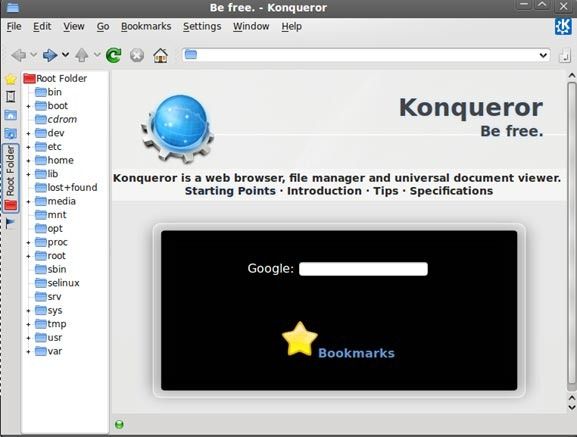
Task: Select the sbin folder
Action: [x=51, y=269]
